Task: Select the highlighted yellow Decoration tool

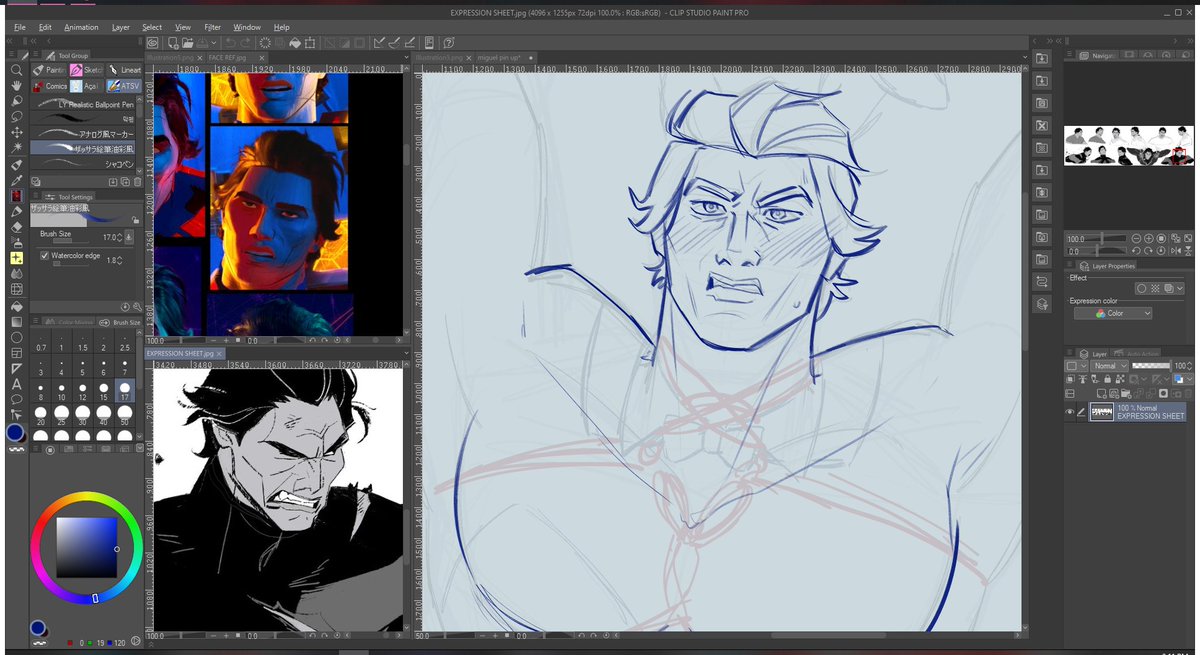Action: point(16,258)
